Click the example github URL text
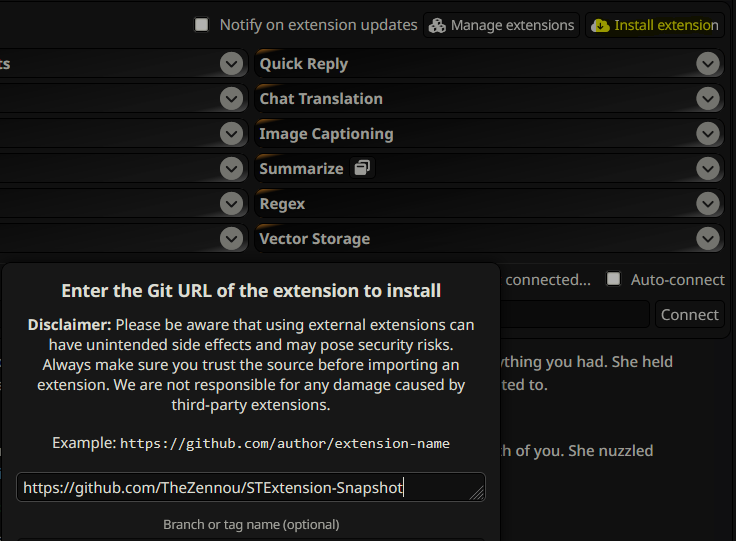Viewport: 736px width, 541px height. point(285,443)
